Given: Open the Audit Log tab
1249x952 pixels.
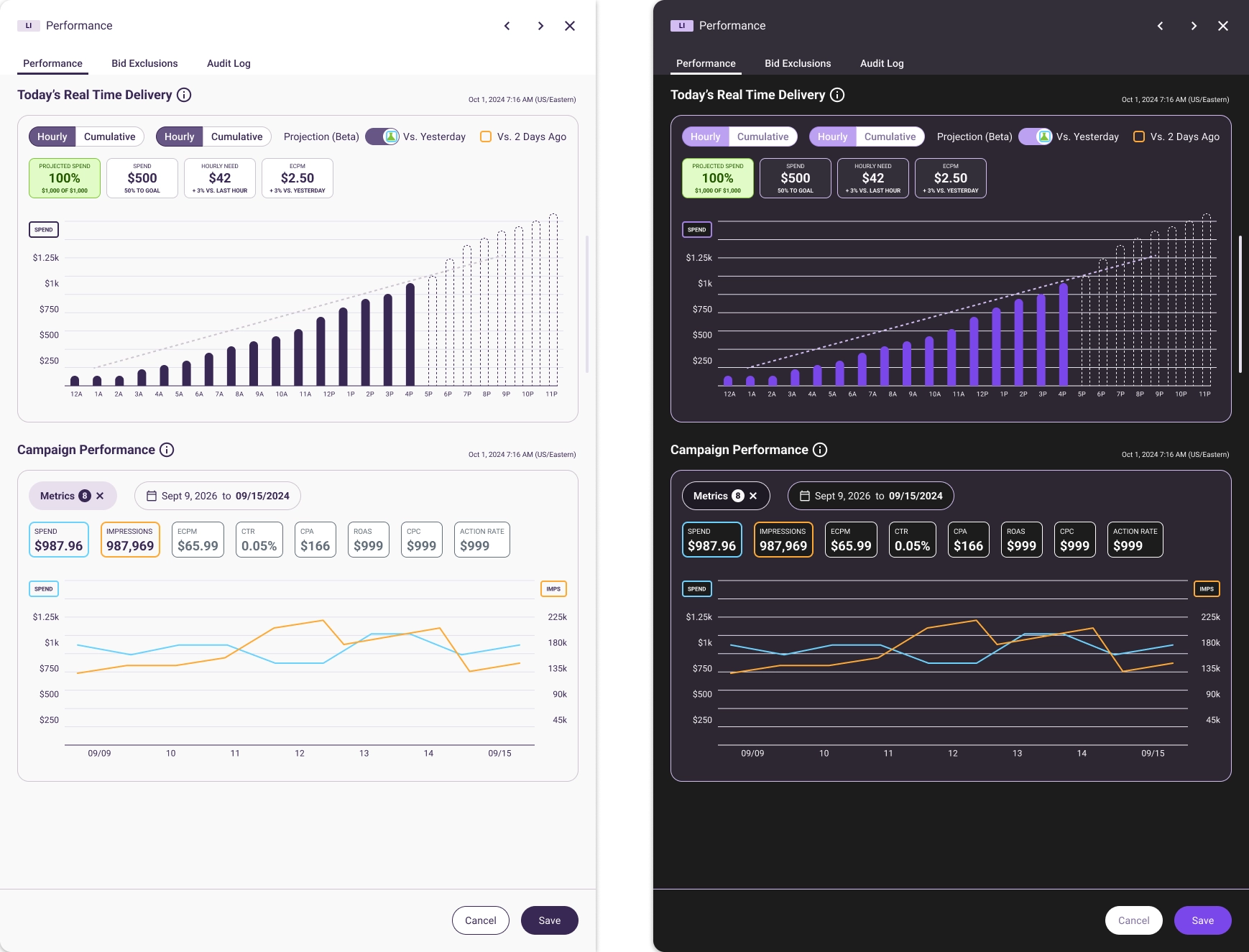Looking at the screenshot, I should (229, 63).
